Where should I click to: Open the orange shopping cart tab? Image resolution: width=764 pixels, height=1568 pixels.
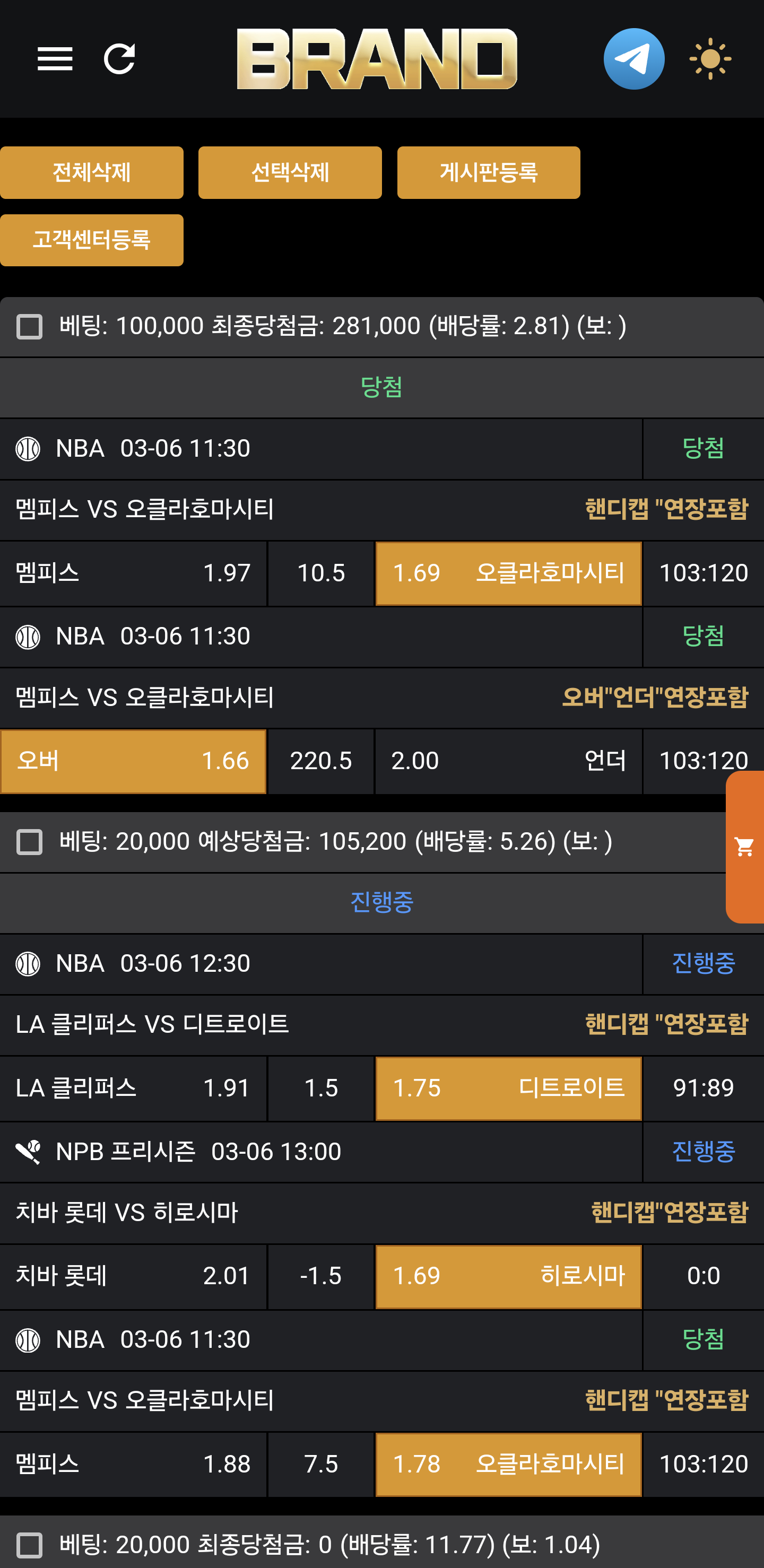[744, 846]
